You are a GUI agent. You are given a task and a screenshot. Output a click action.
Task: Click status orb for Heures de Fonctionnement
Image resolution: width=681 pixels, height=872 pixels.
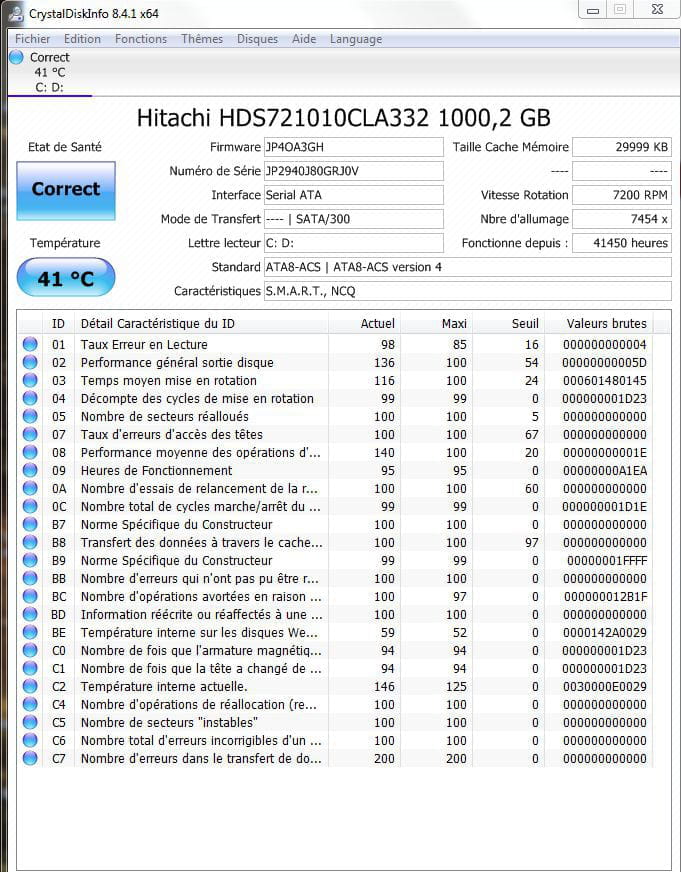pyautogui.click(x=30, y=470)
